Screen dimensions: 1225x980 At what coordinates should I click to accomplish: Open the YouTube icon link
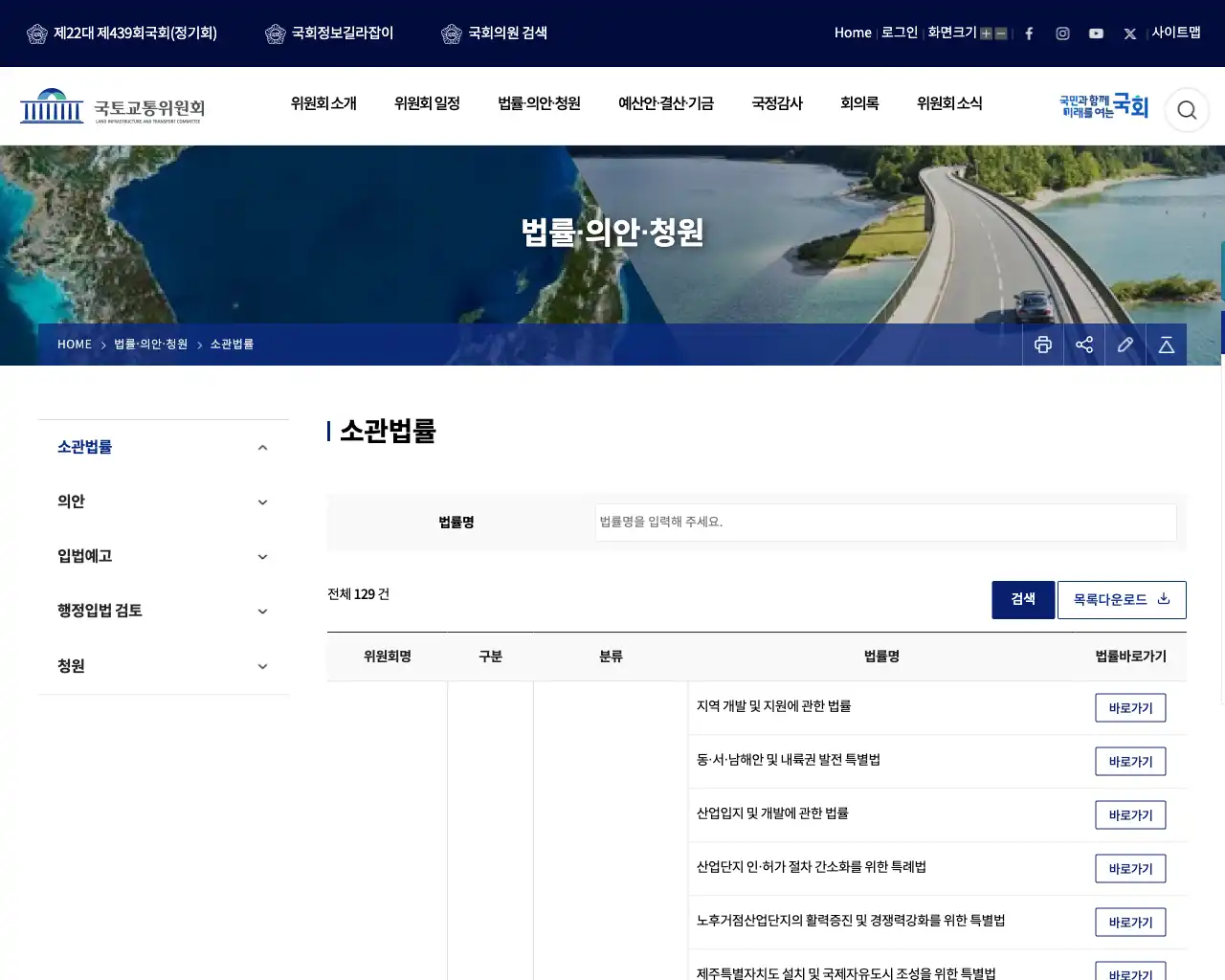pos(1096,33)
